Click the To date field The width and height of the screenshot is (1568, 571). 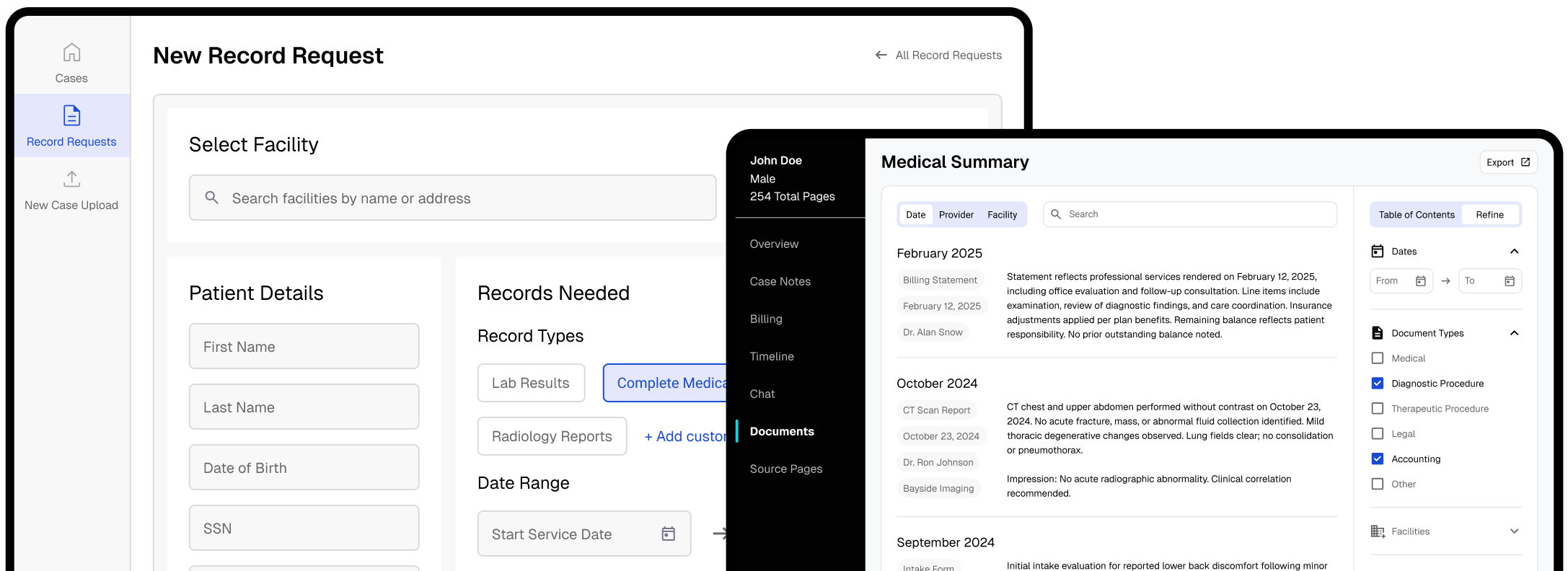coord(1490,280)
